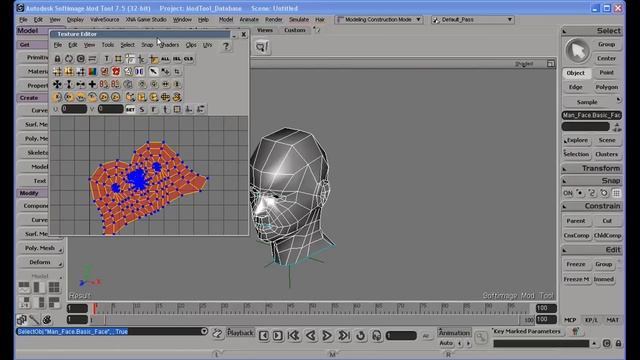Open Texture Editor Select menu

(x=127, y=45)
